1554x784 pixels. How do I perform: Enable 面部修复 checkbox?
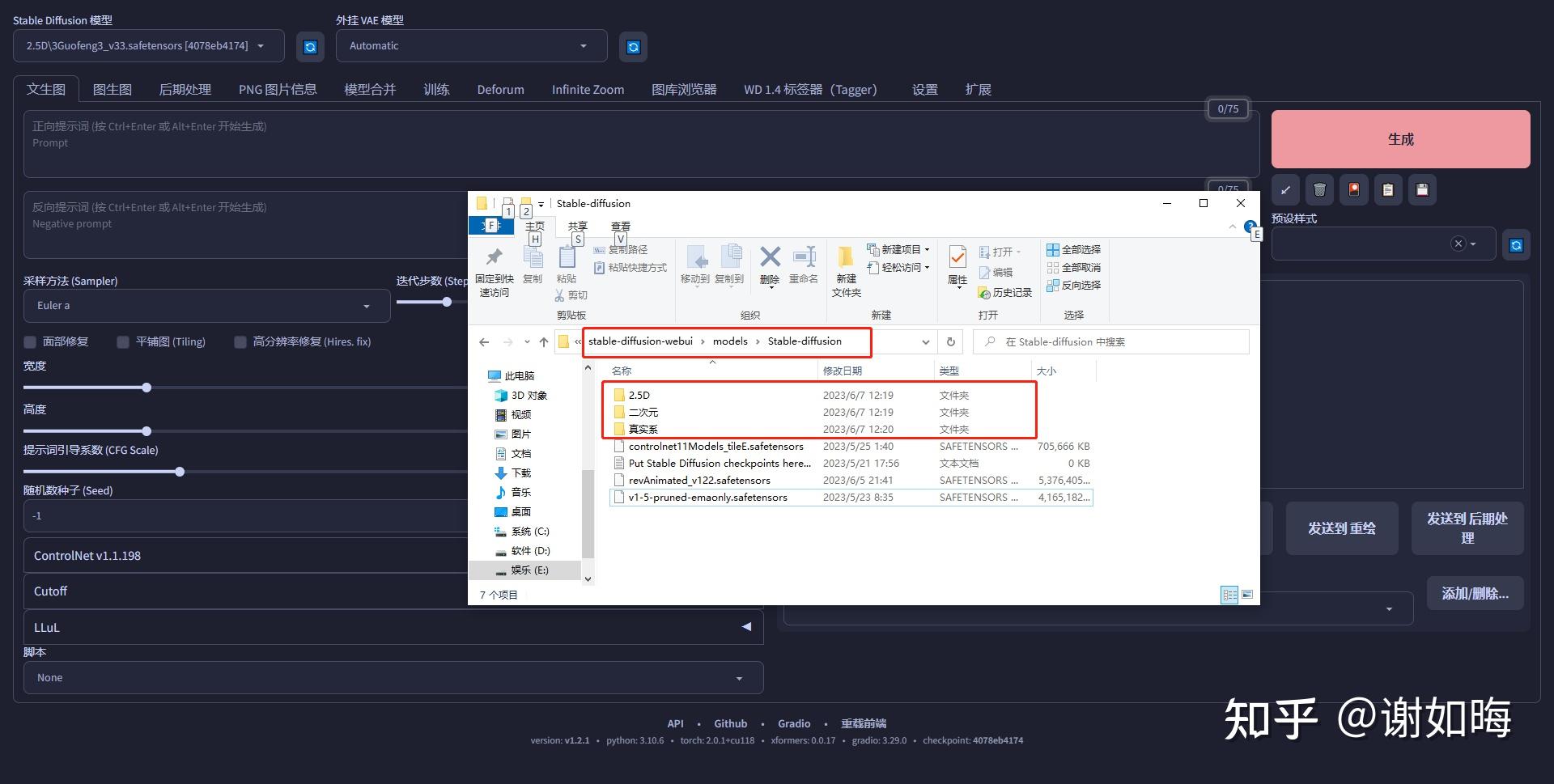click(x=30, y=341)
